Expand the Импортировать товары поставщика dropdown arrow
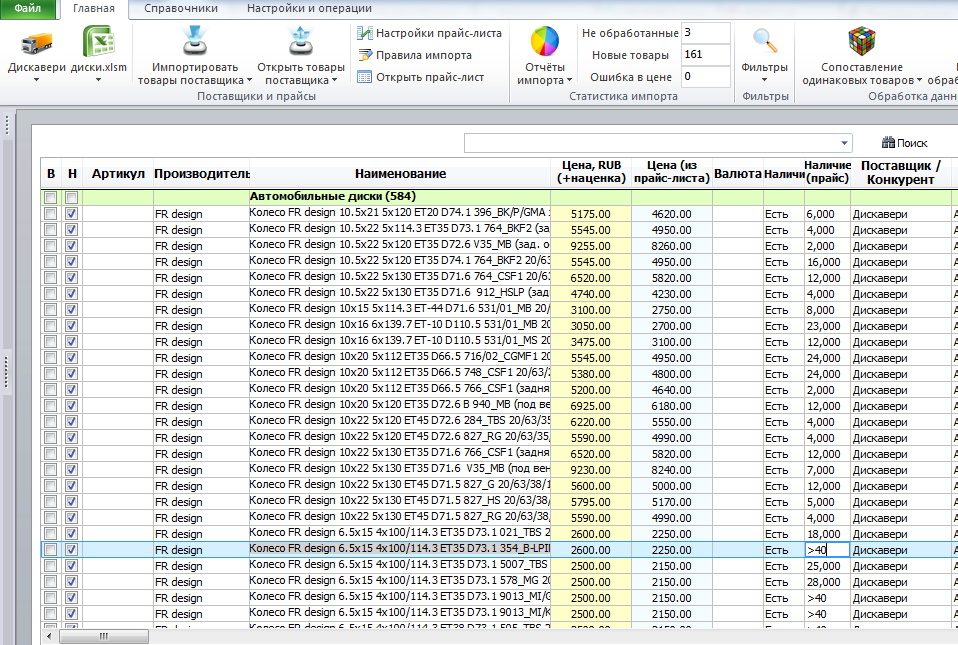 [x=249, y=80]
